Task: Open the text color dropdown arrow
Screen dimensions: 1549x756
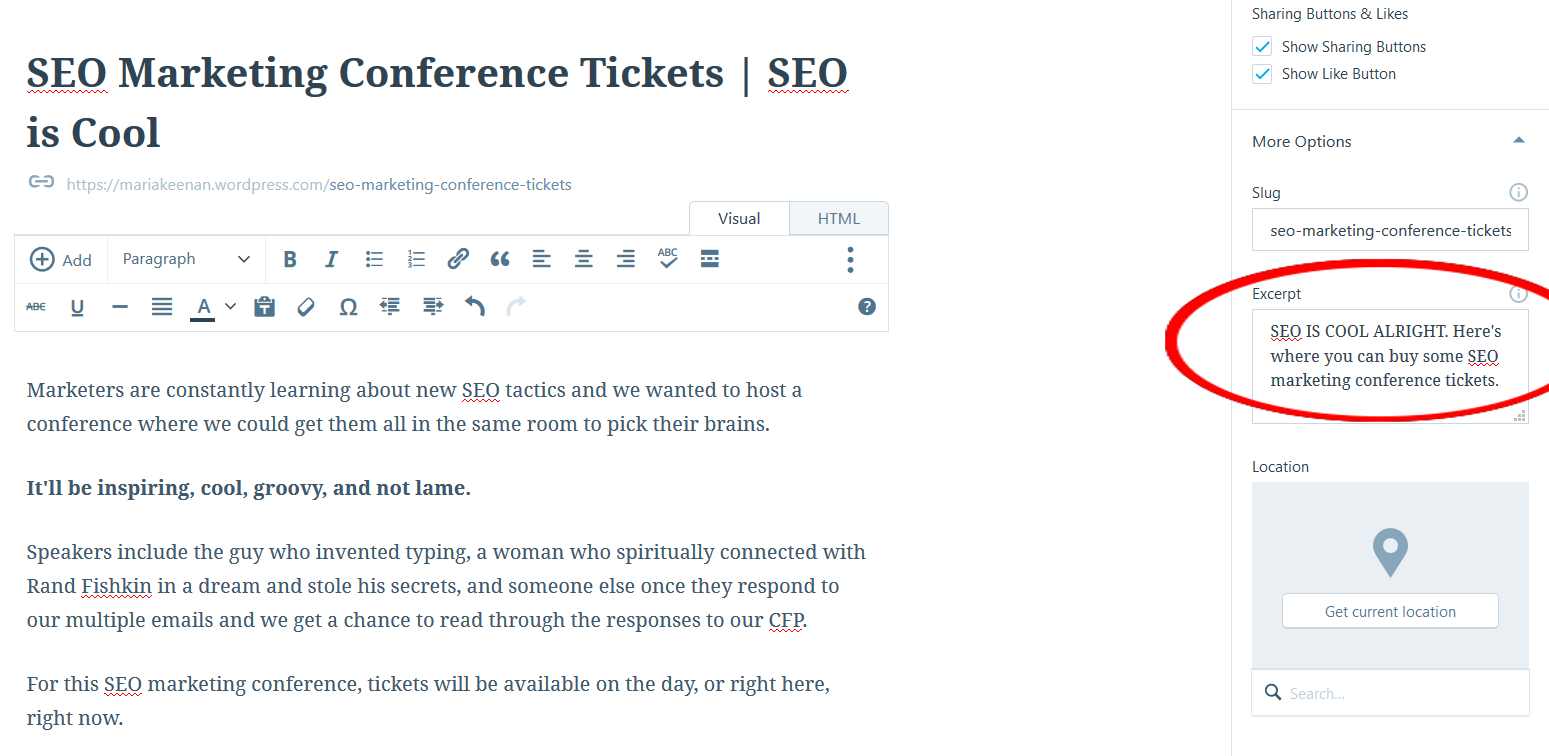Action: coord(230,307)
